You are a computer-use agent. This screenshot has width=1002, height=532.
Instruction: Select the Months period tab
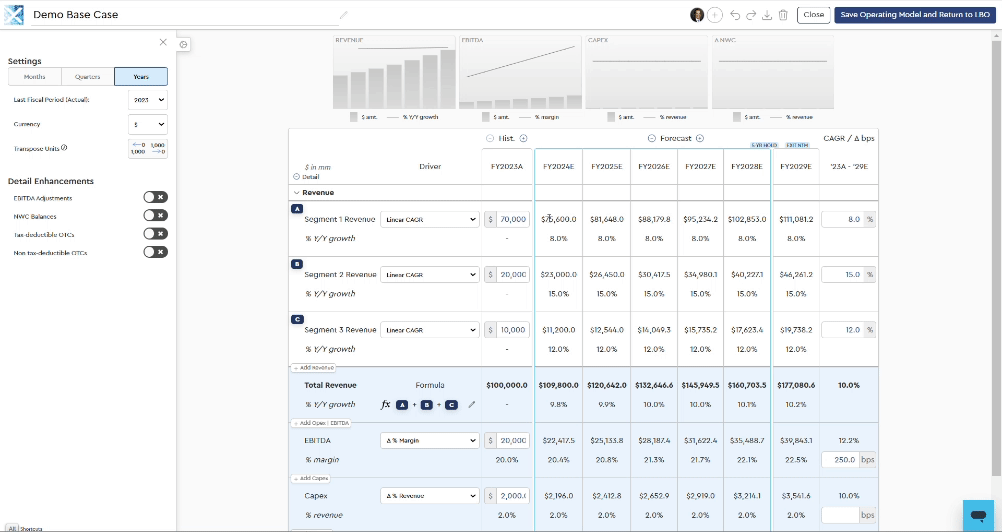coord(34,77)
